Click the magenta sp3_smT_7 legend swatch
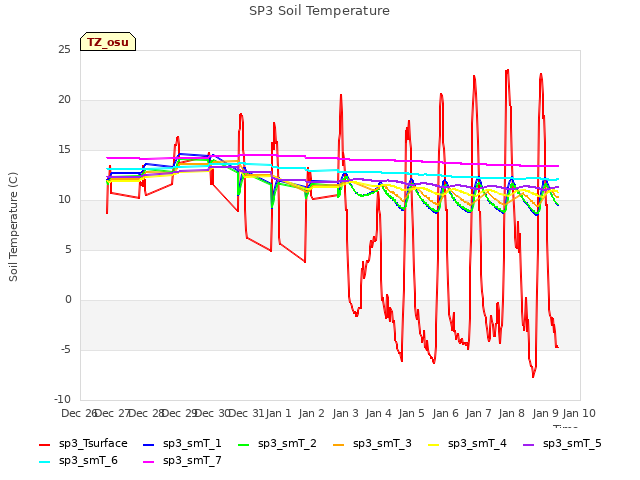Screen dimensions: 640x480 pos(149,462)
